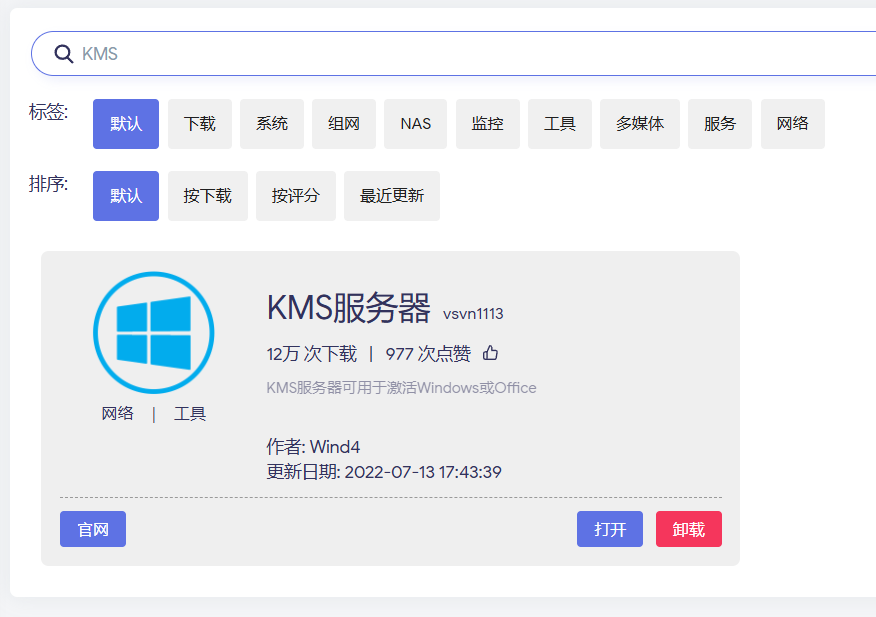The image size is (876, 617).
Task: Click the 977 次点赞 text
Action: pos(428,354)
